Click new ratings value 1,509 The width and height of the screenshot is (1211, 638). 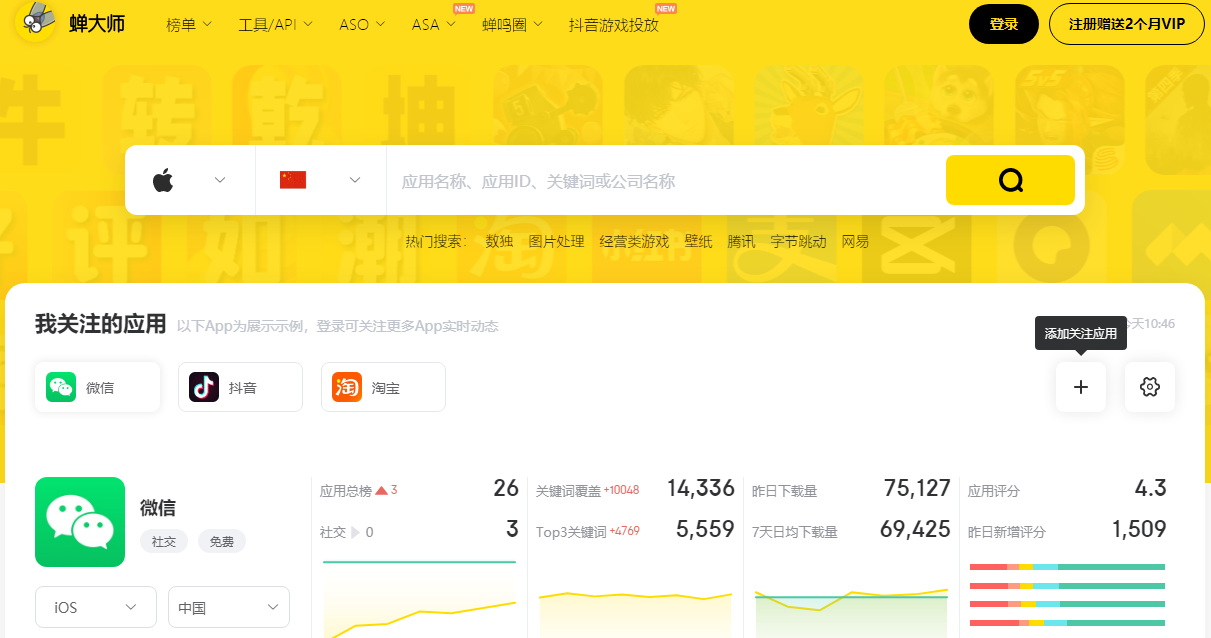(x=1139, y=530)
